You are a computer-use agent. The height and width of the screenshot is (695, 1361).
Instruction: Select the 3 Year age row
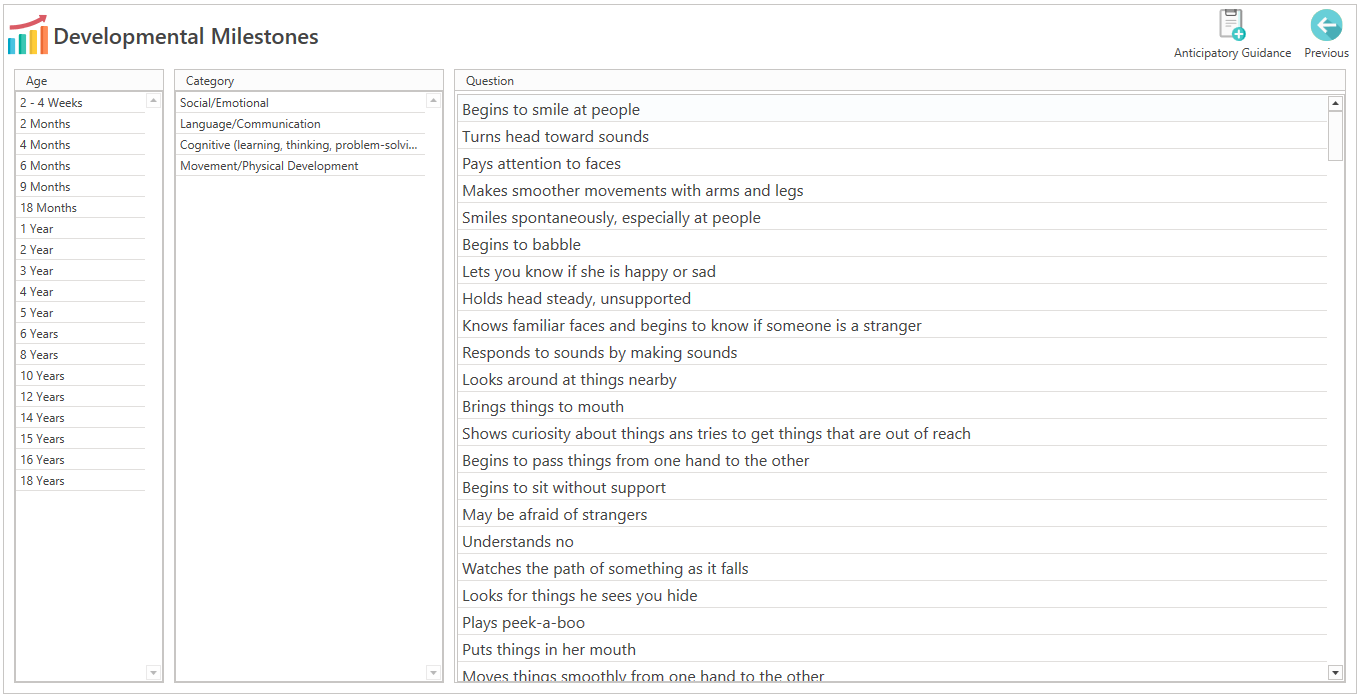pos(80,271)
